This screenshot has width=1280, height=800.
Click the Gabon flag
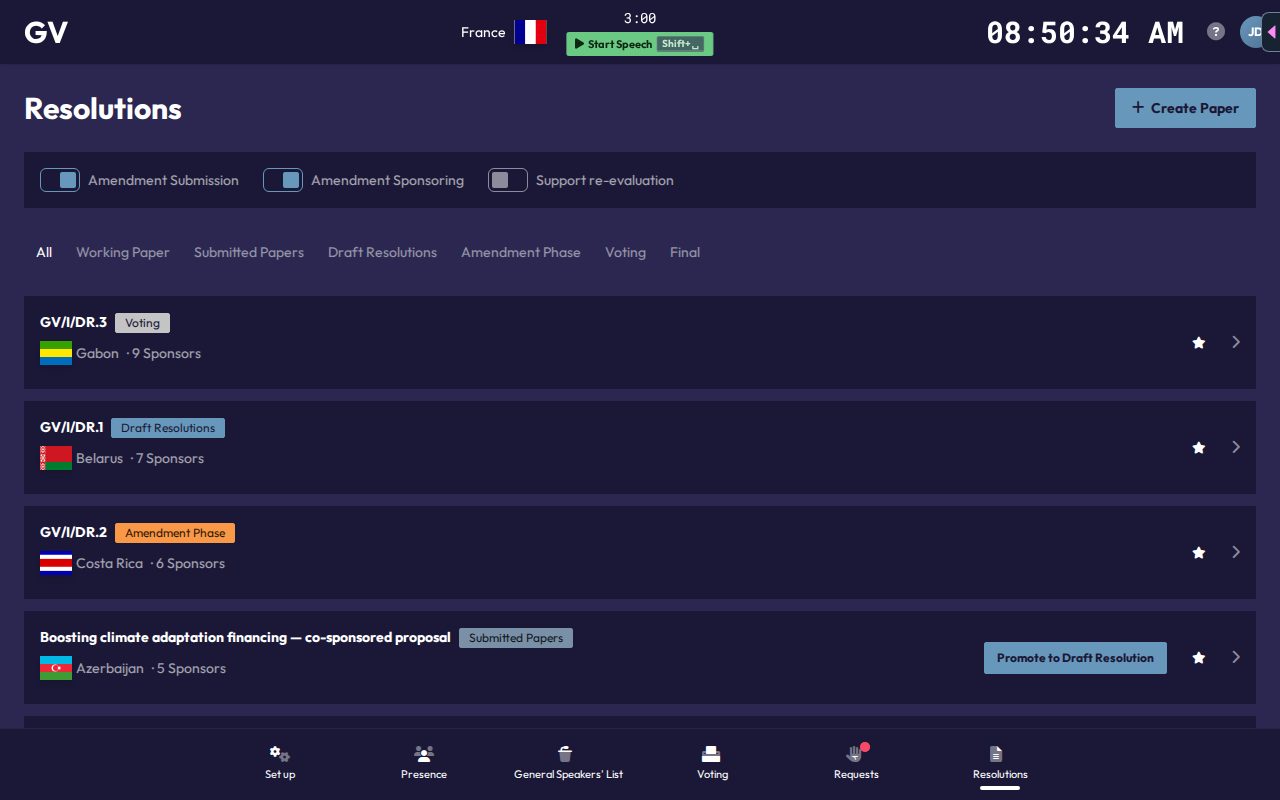[56, 353]
